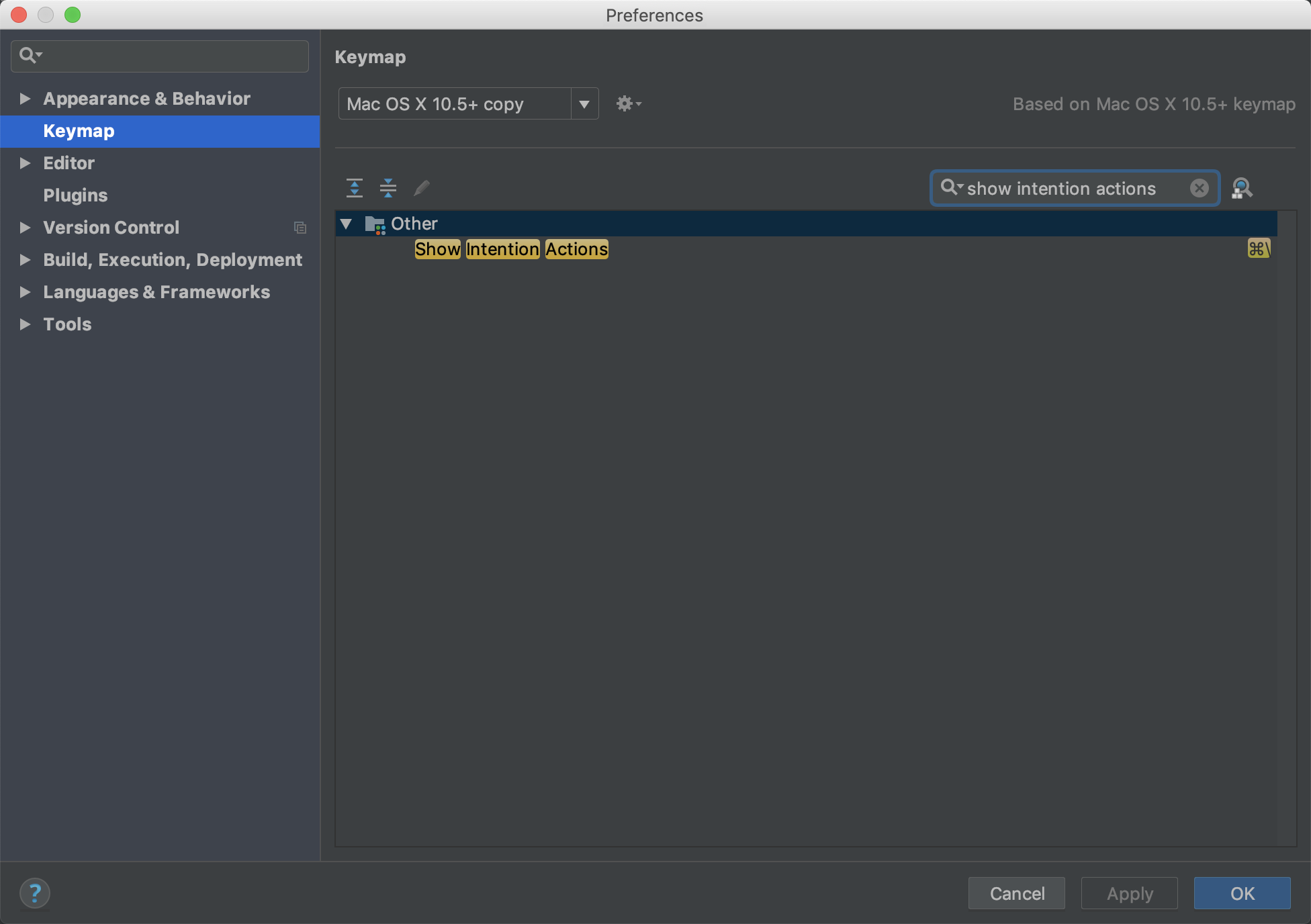The width and height of the screenshot is (1311, 924).
Task: Click the Expand All icon in the keymap toolbar
Action: pyautogui.click(x=355, y=188)
